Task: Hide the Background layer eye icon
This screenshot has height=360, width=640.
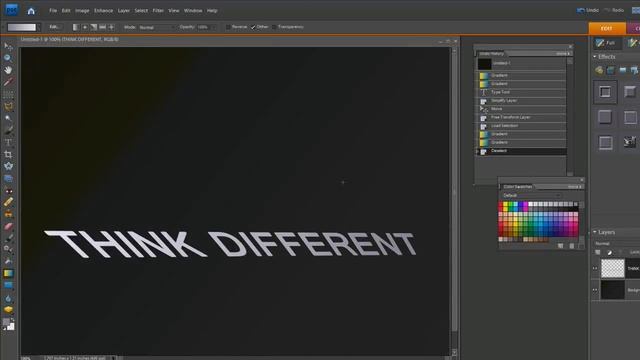Action: tap(595, 290)
